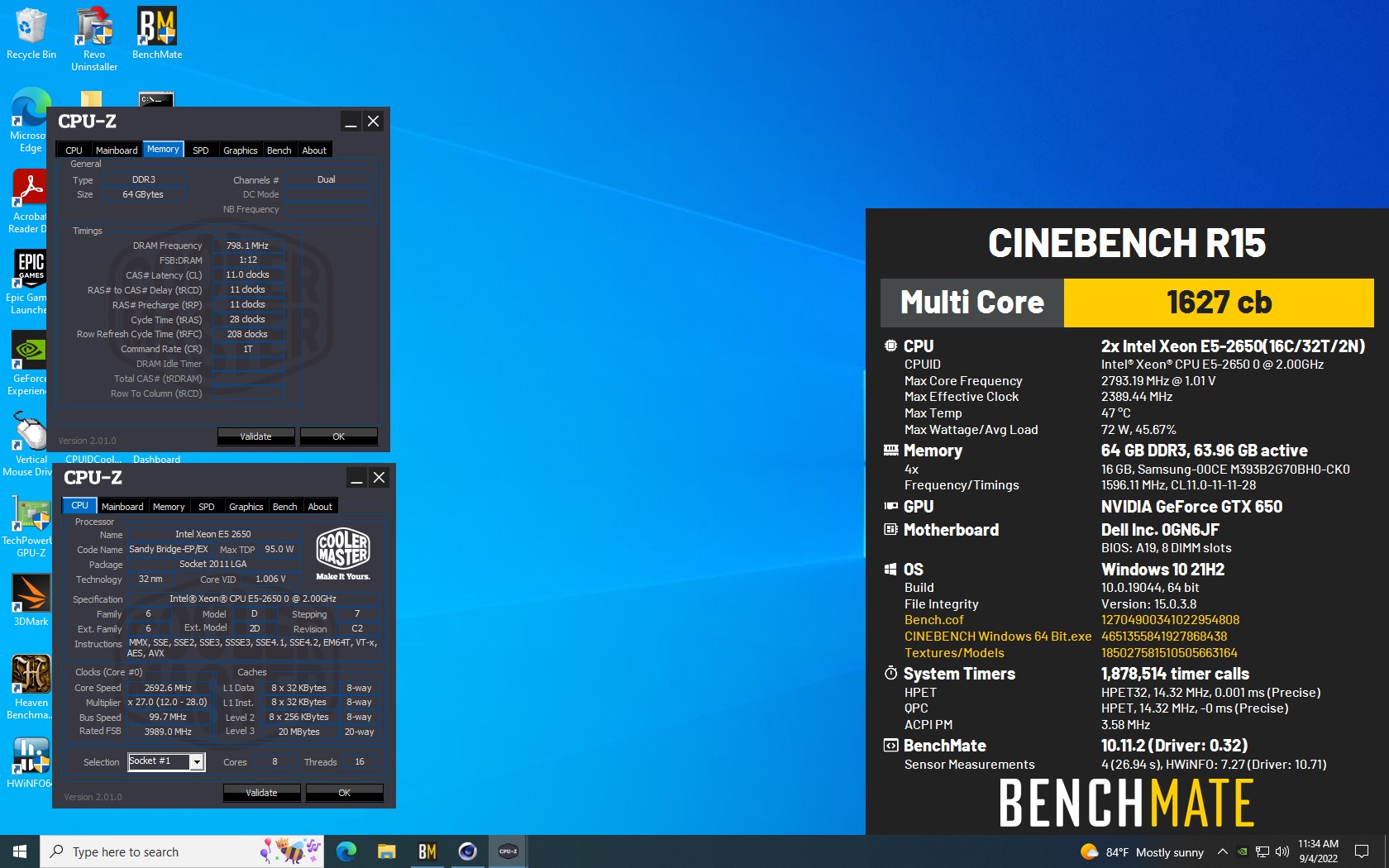Screen dimensions: 1389x868
Task: Open the Microsoft Edge desktop shortcut
Action: (x=28, y=122)
